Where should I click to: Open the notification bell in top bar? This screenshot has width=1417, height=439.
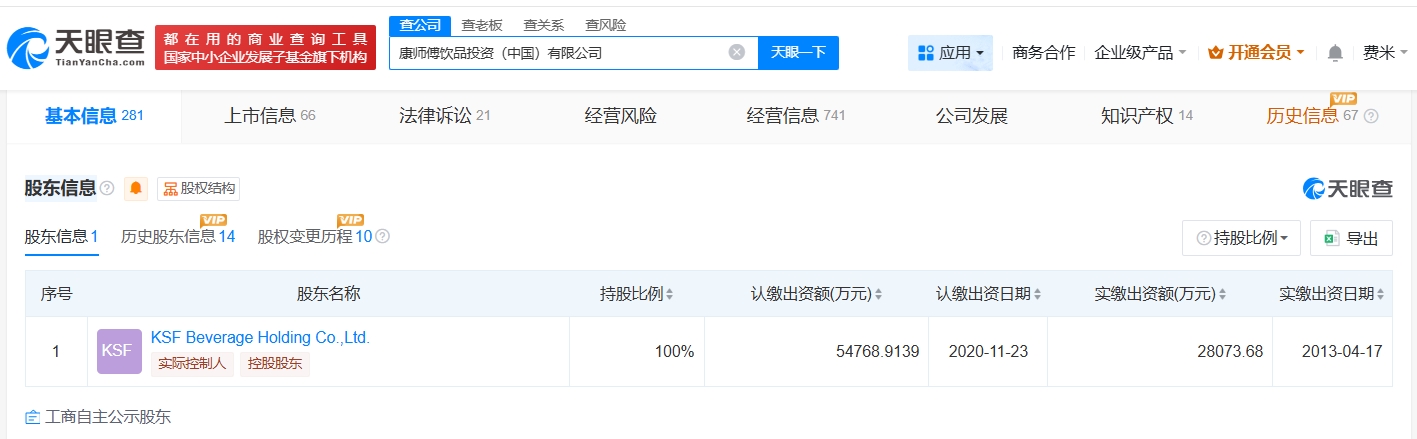click(x=1335, y=53)
